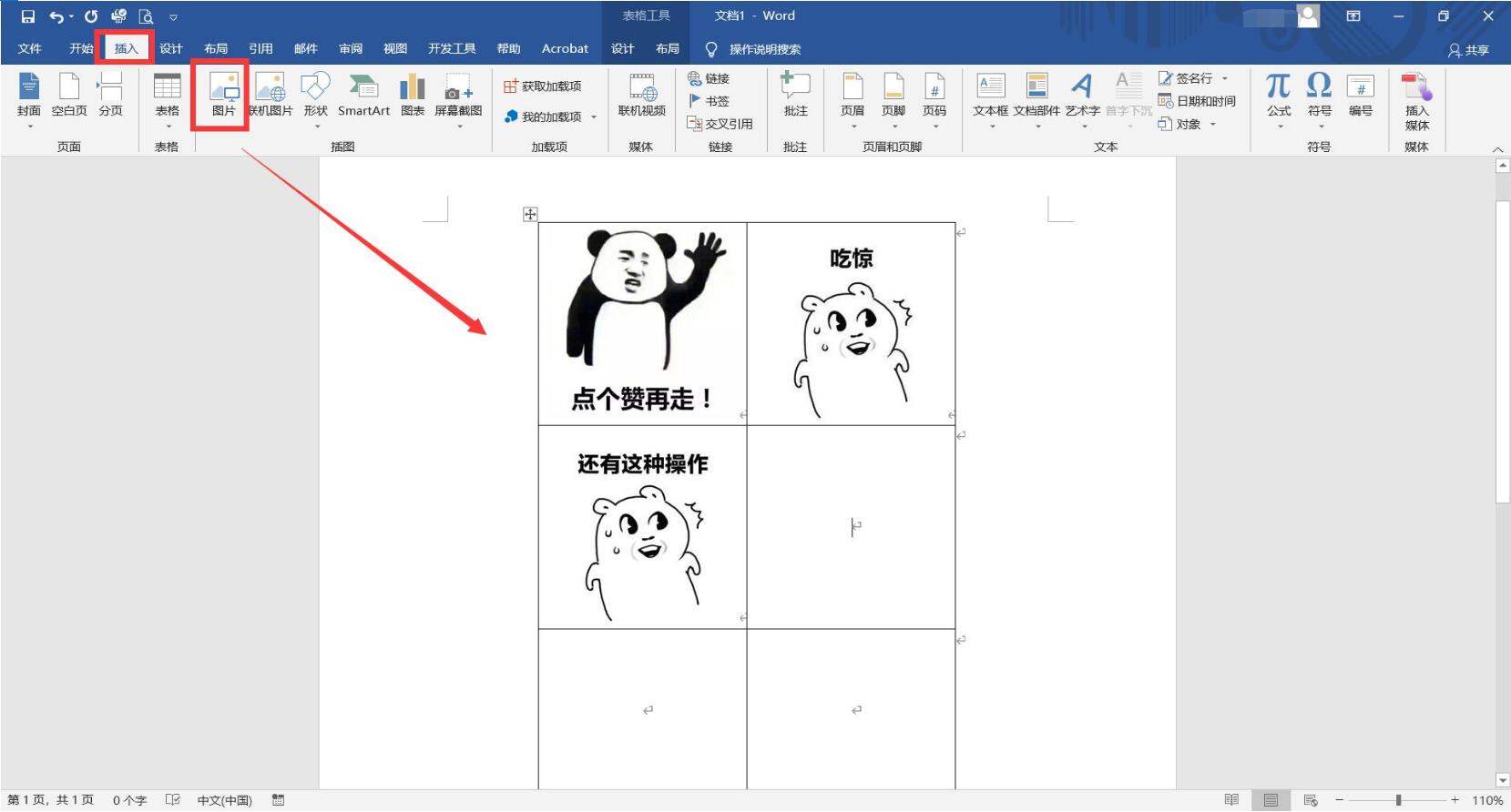This screenshot has width=1511, height=812.
Task: Save the document with the floppy icon
Action: (x=28, y=16)
